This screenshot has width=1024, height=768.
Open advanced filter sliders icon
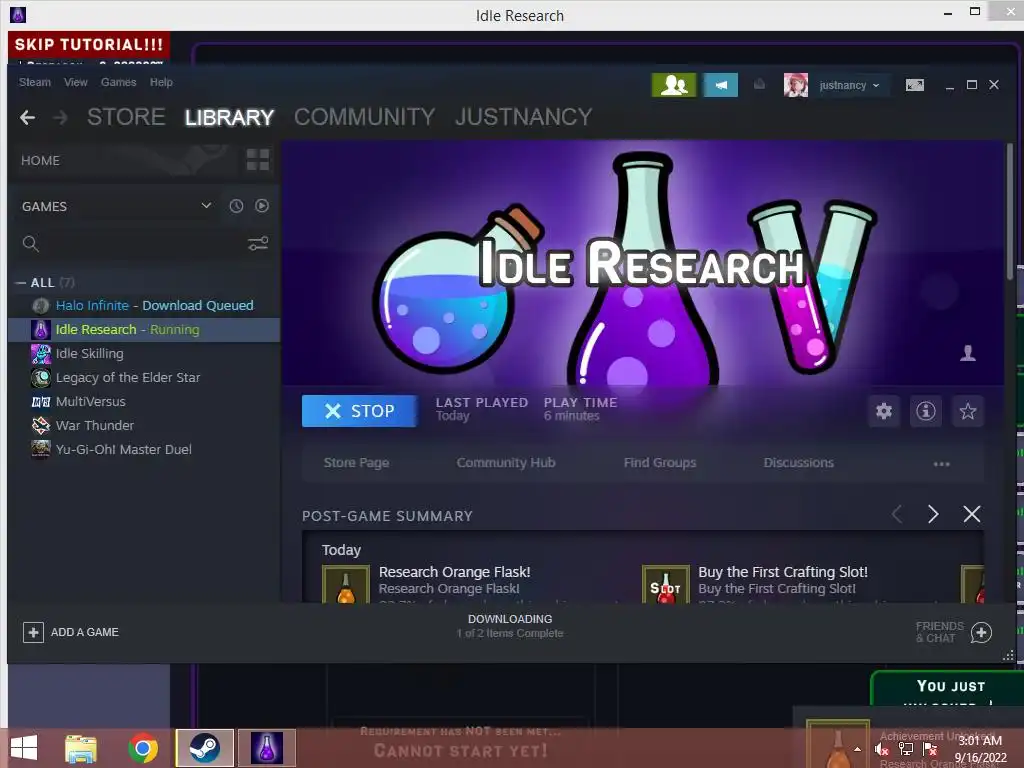point(258,244)
